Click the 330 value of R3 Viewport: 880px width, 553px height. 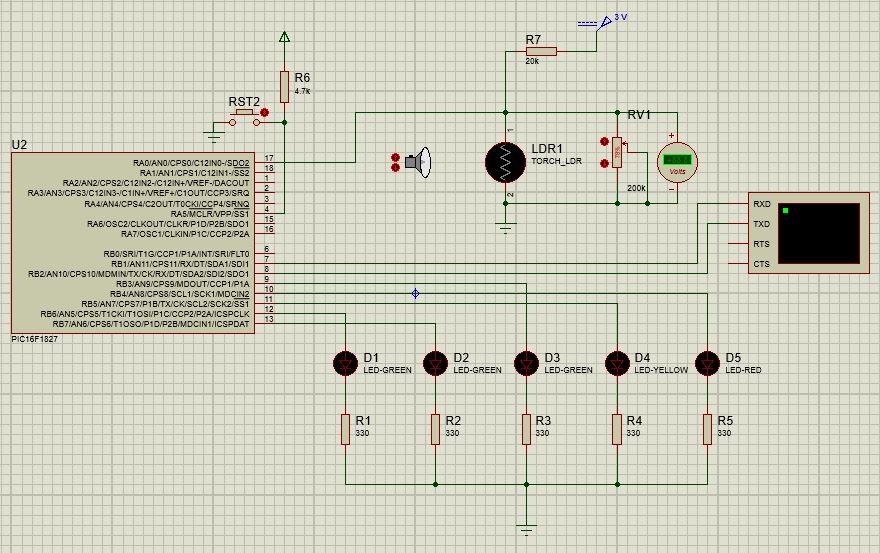point(542,433)
